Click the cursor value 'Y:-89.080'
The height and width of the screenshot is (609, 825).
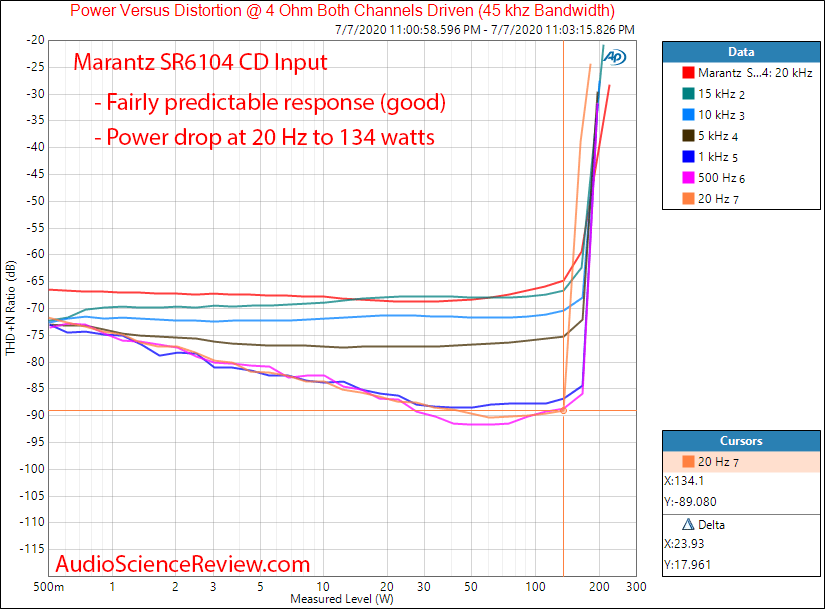[x=690, y=502]
